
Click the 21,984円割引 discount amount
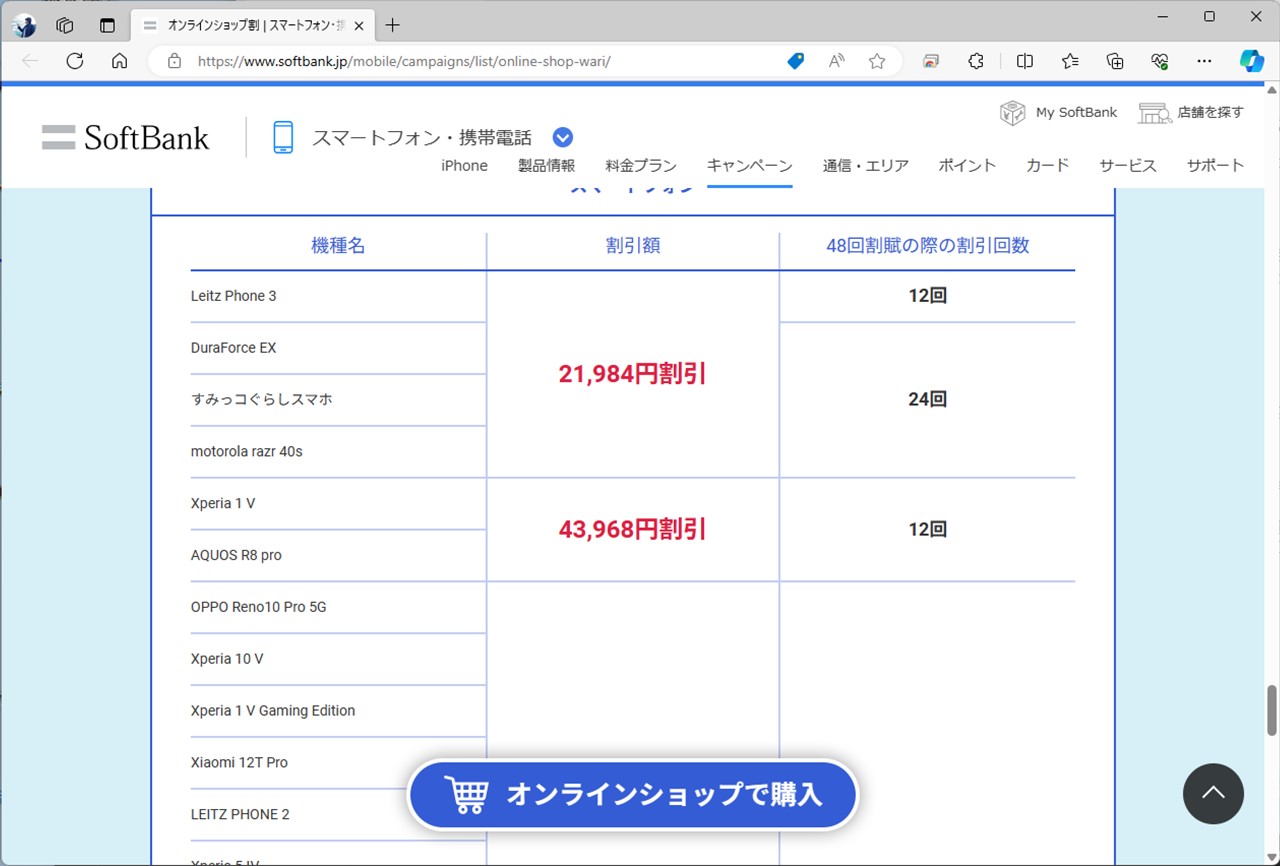click(633, 374)
